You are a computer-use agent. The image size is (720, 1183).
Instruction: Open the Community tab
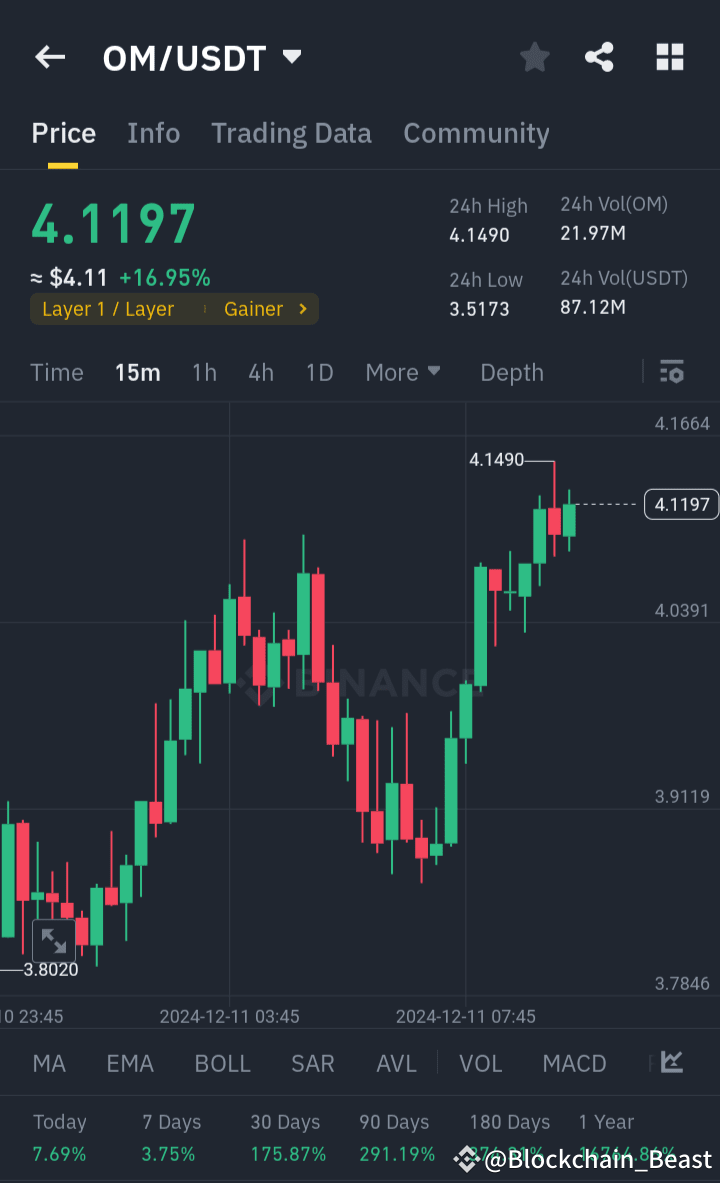click(x=476, y=133)
